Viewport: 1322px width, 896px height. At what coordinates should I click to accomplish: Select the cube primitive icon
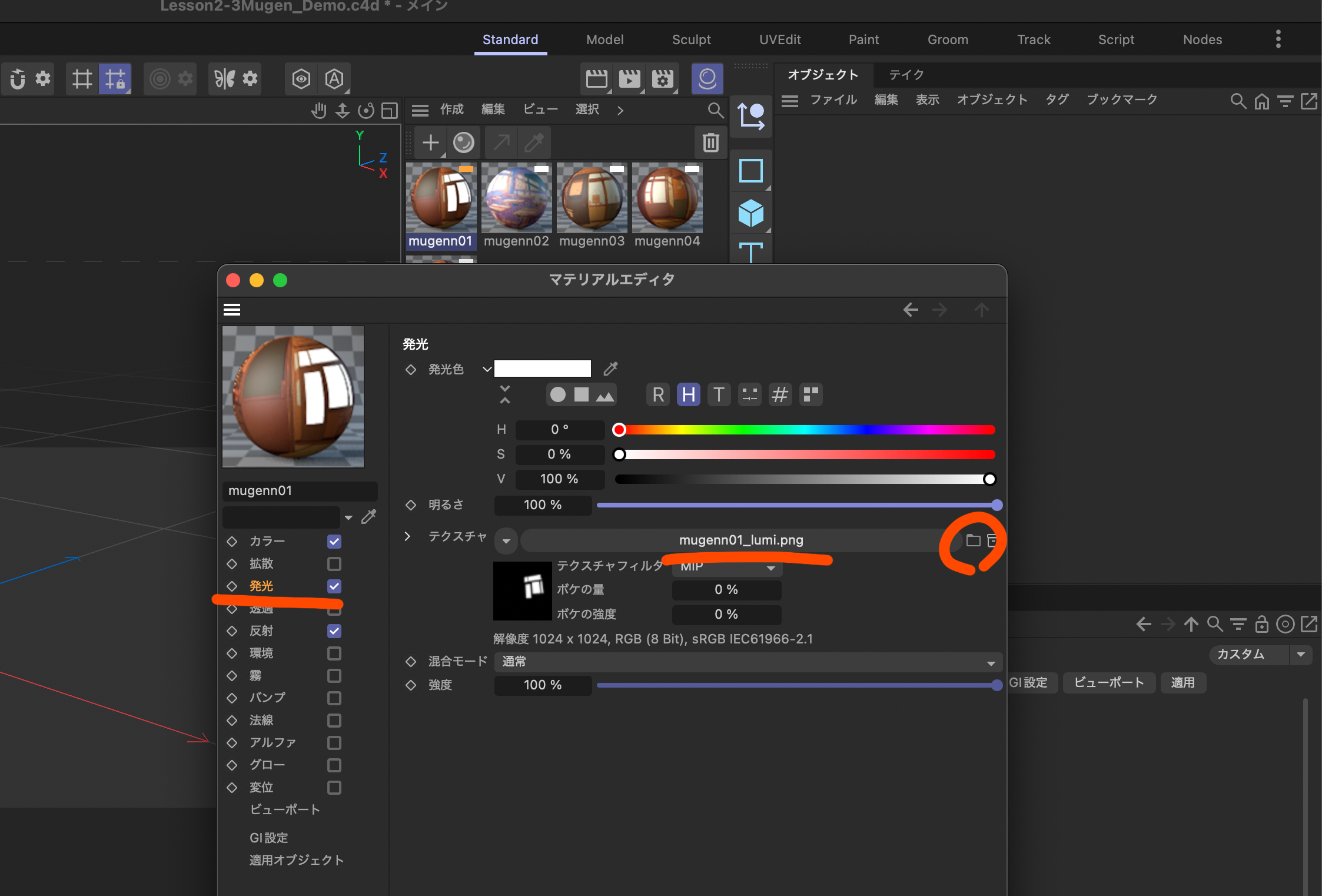[x=750, y=213]
